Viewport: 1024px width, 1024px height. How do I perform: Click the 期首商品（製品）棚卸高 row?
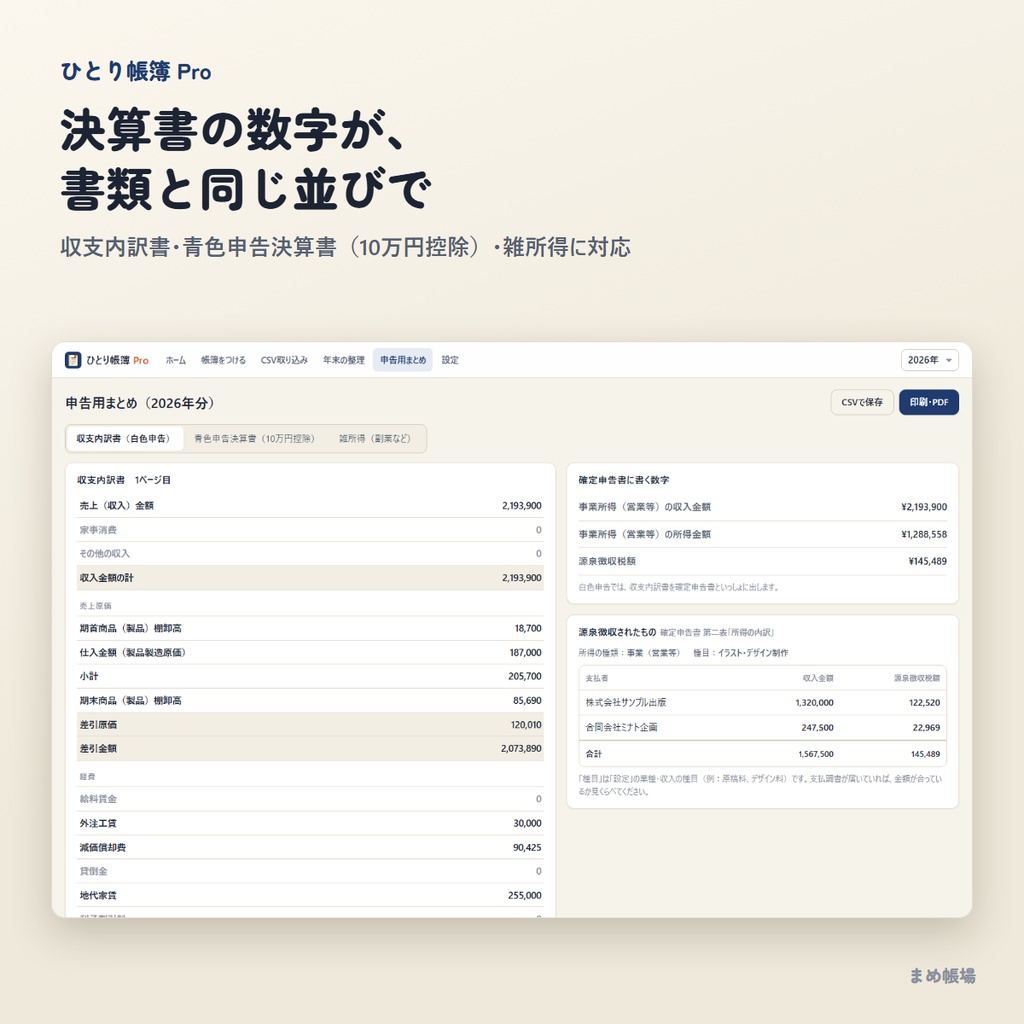[x=310, y=628]
